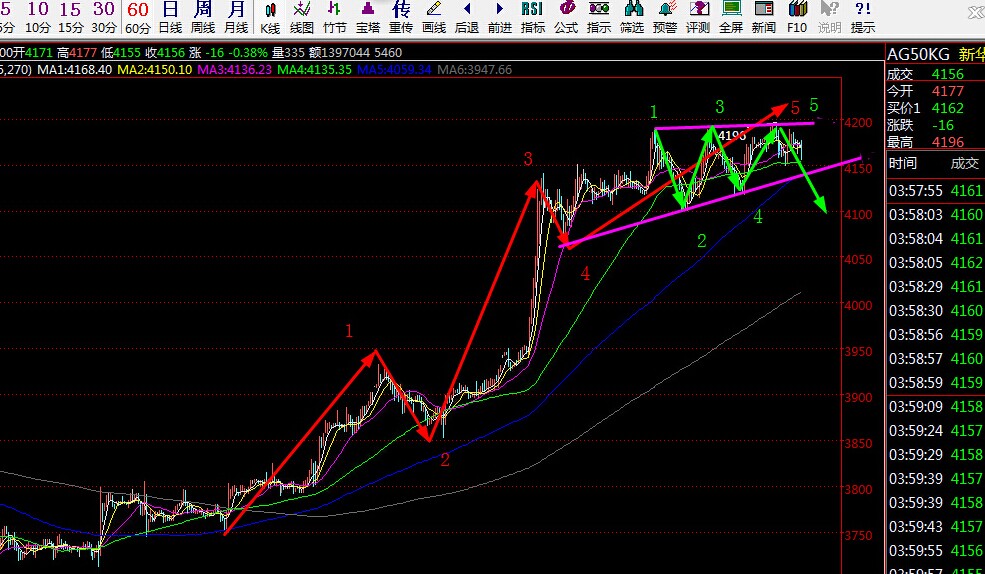This screenshot has height=574, width=985.
Task: Select the 03:59:43 tick row
Action: 935,526
